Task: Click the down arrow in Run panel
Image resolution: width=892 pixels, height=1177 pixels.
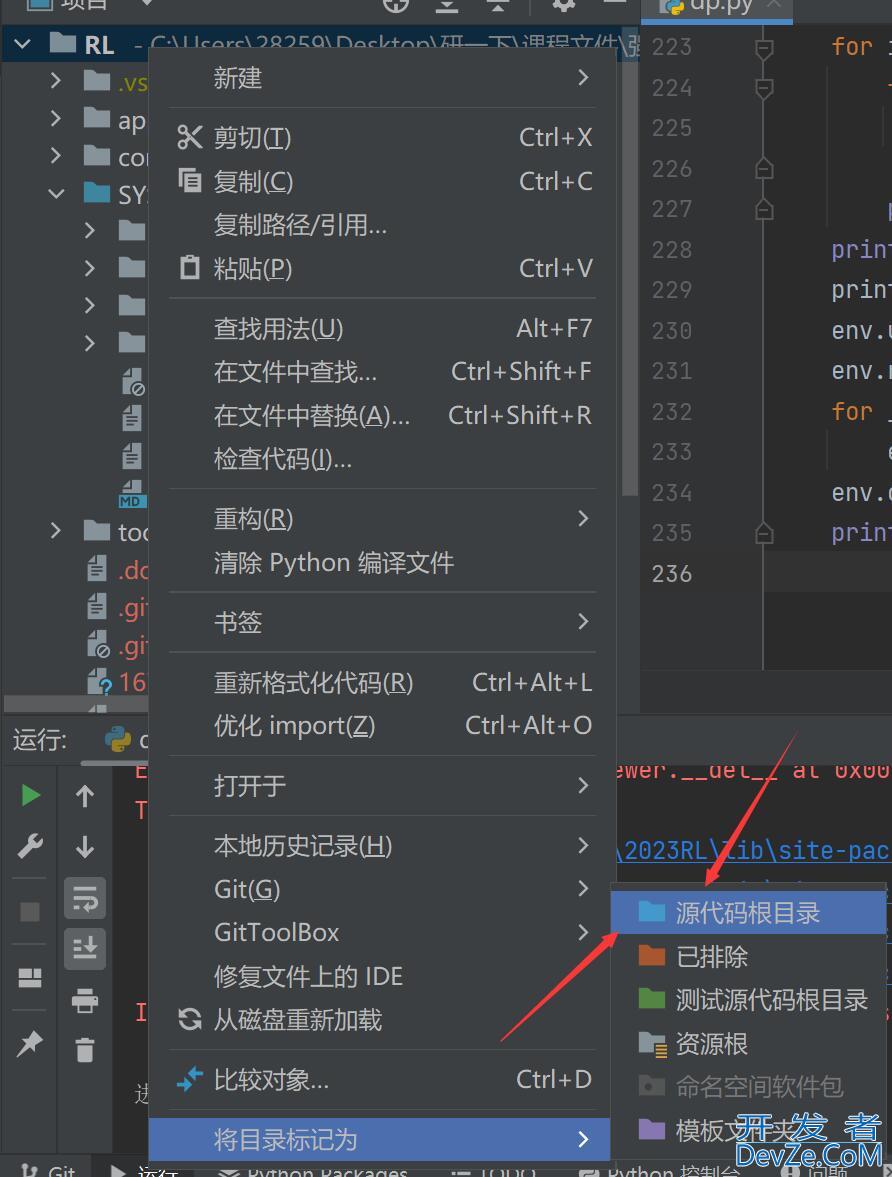Action: pos(85,847)
